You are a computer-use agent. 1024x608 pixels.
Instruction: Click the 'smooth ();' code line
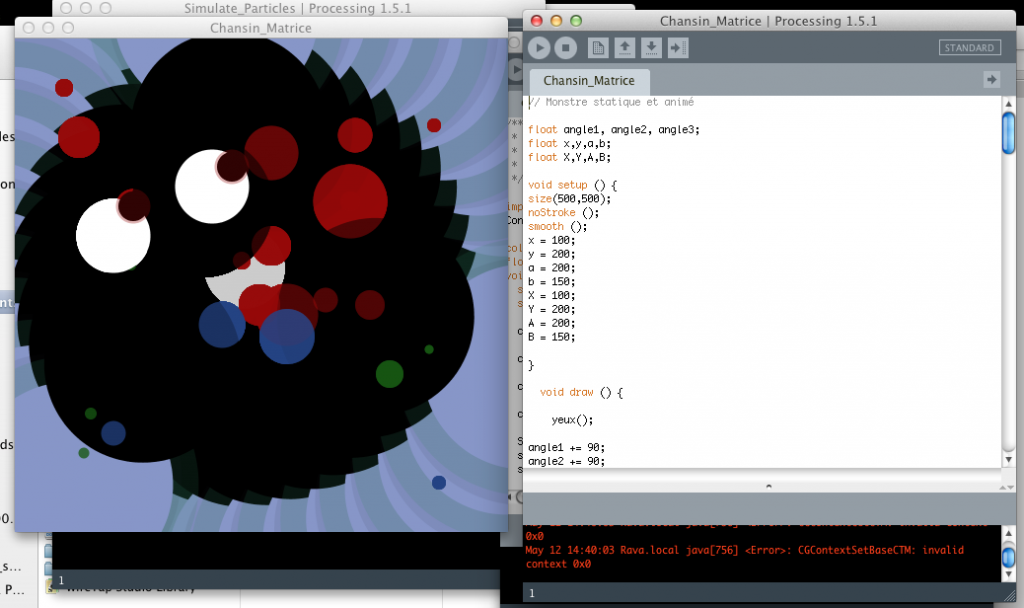pyautogui.click(x=558, y=227)
